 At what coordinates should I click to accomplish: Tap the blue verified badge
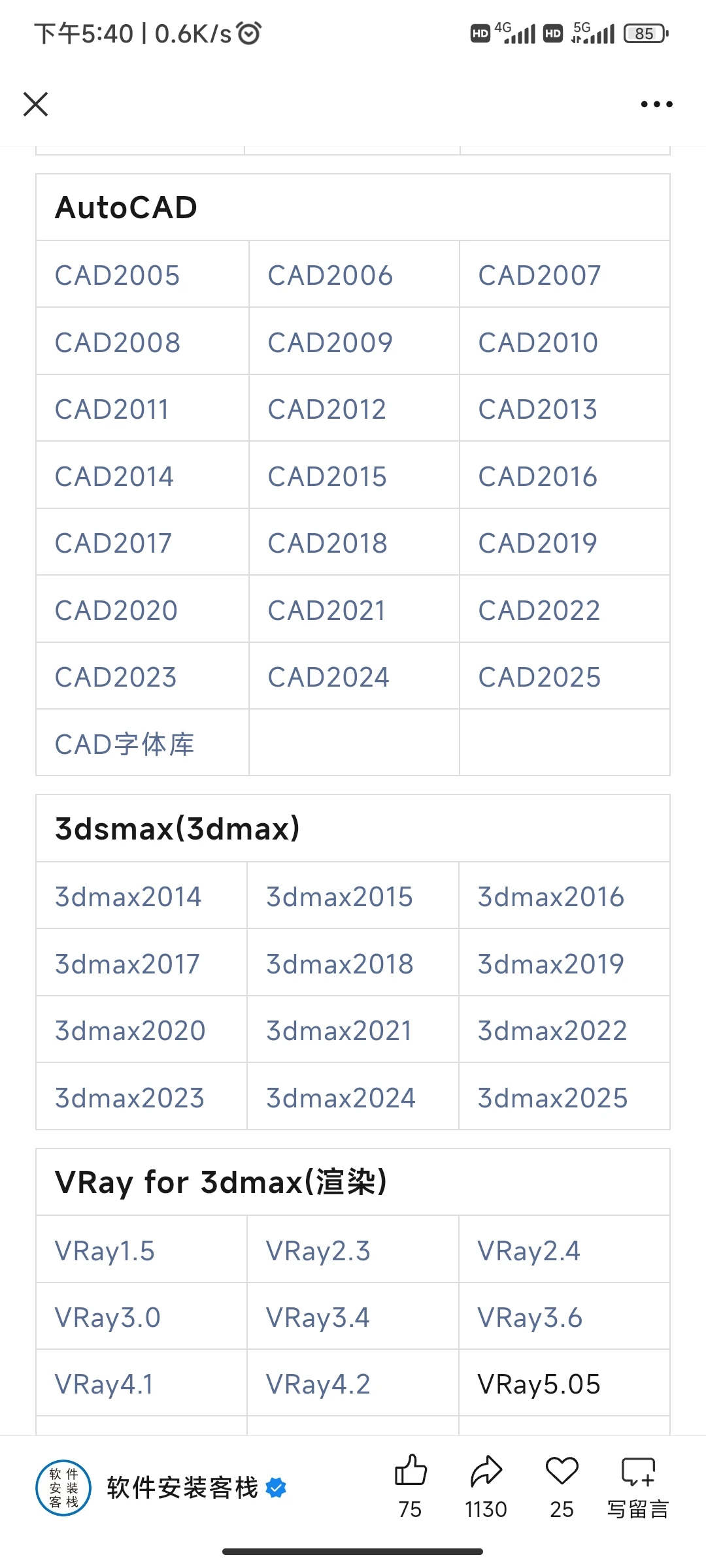pos(277,1488)
